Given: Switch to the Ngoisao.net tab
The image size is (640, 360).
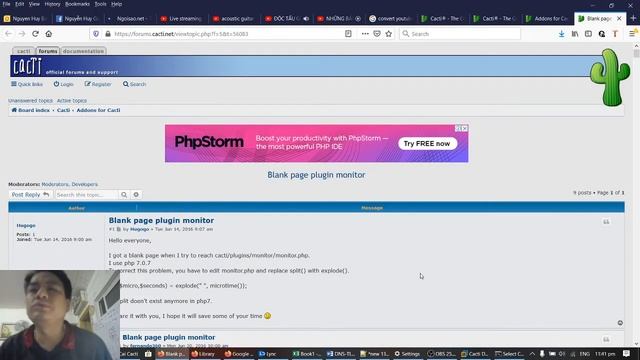Looking at the screenshot, I should pos(129,18).
